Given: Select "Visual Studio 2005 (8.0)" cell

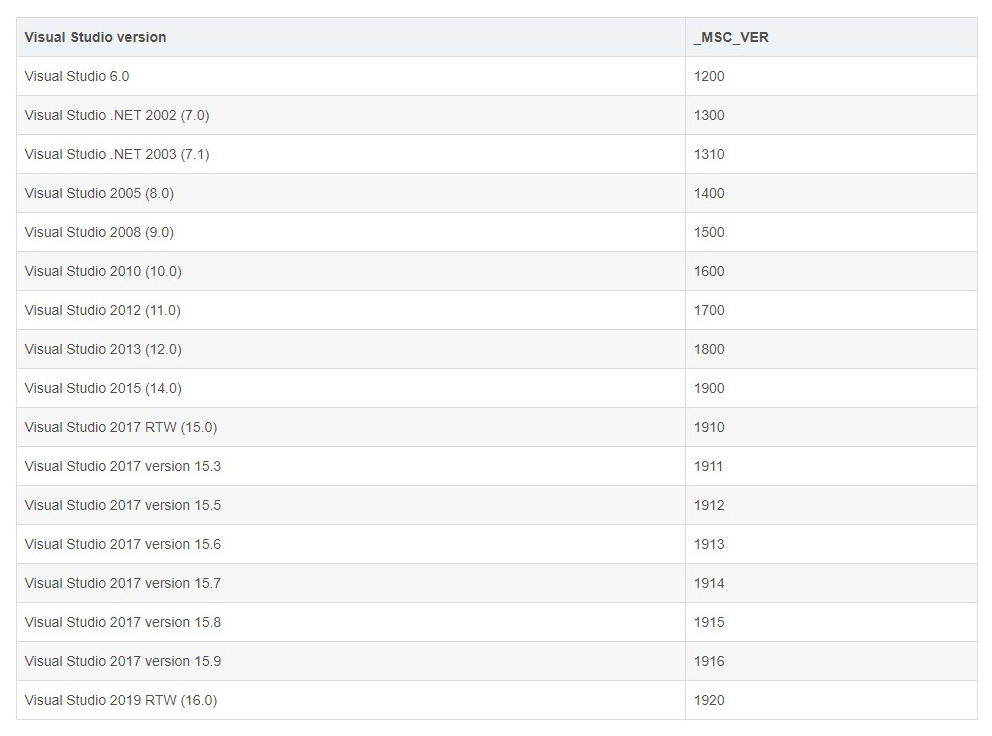Looking at the screenshot, I should pyautogui.click(x=99, y=193).
